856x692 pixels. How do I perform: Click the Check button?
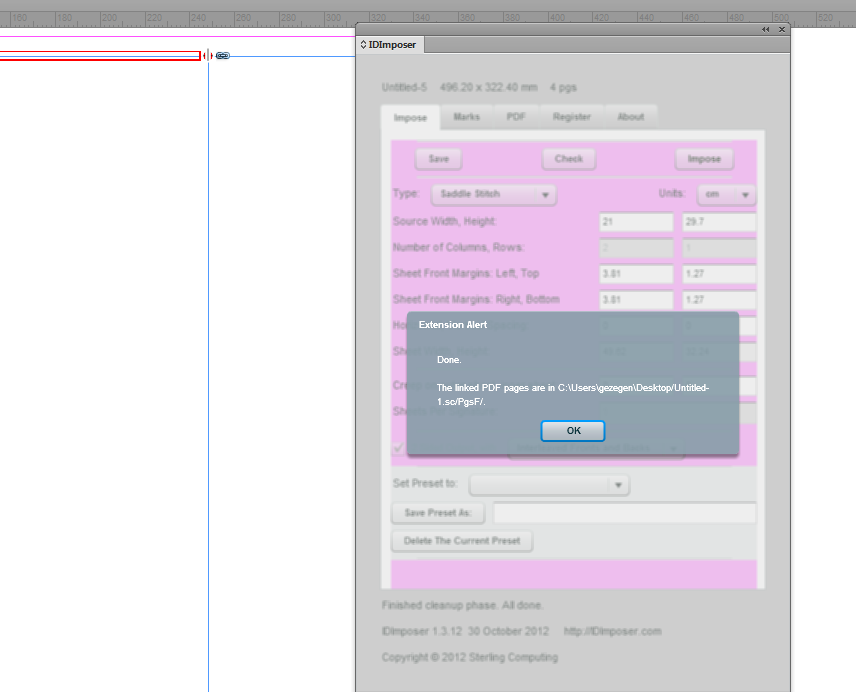click(x=569, y=159)
